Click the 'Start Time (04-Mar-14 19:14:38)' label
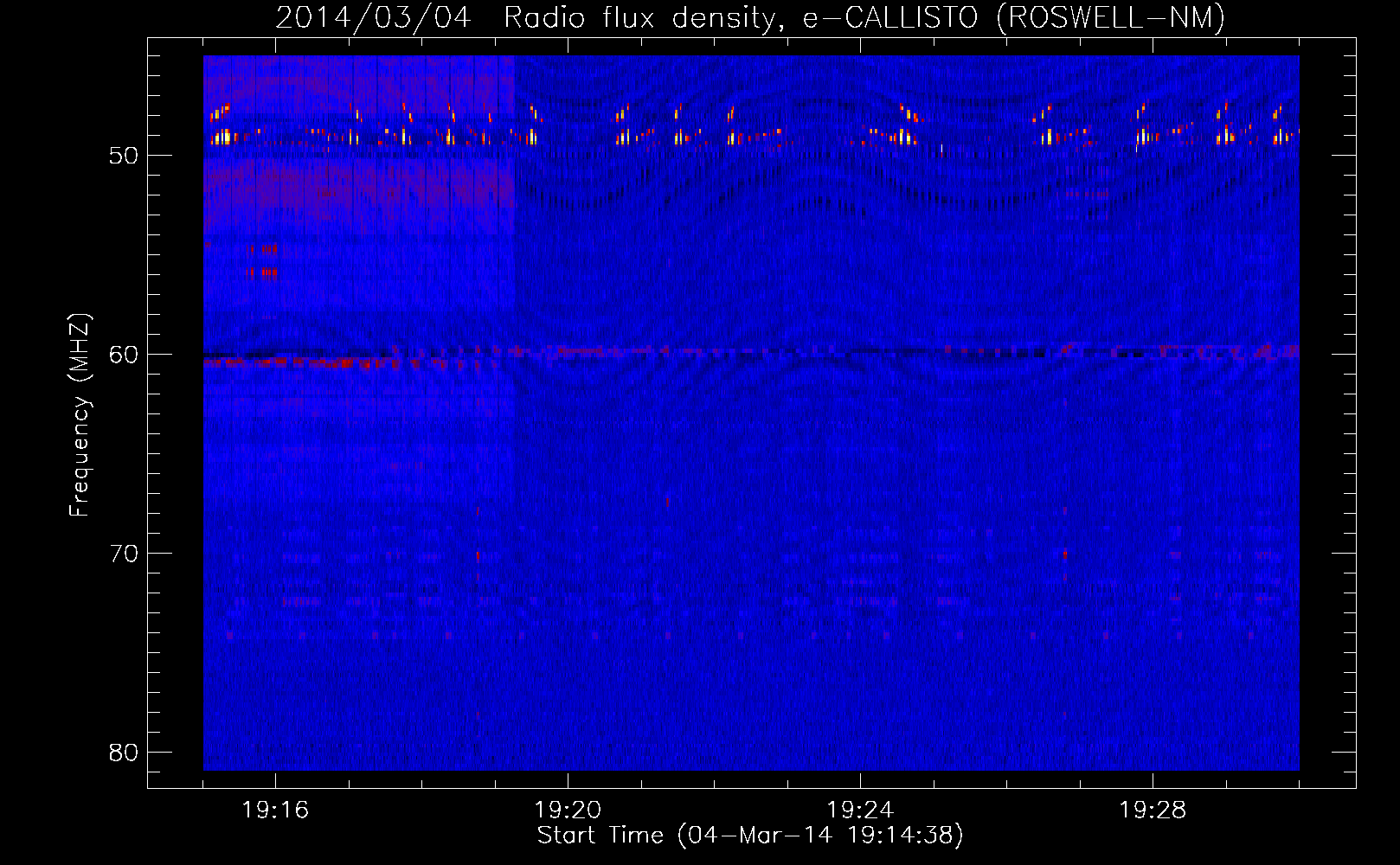 click(750, 836)
